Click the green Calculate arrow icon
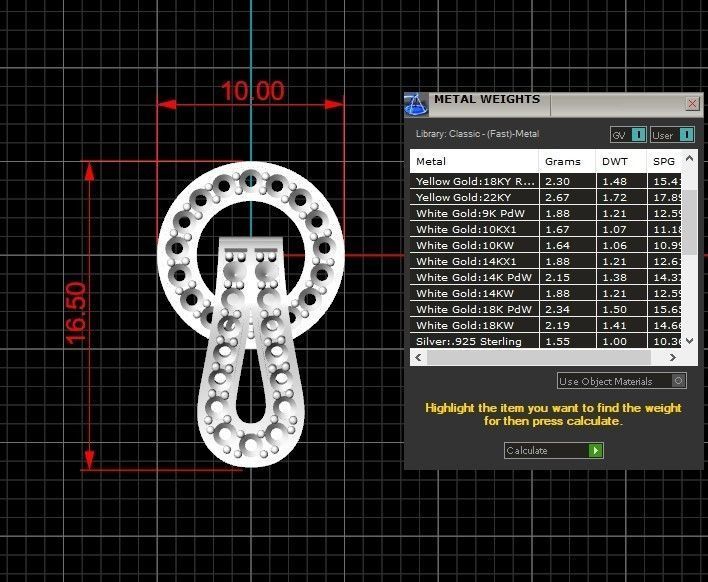This screenshot has width=708, height=582. (596, 451)
